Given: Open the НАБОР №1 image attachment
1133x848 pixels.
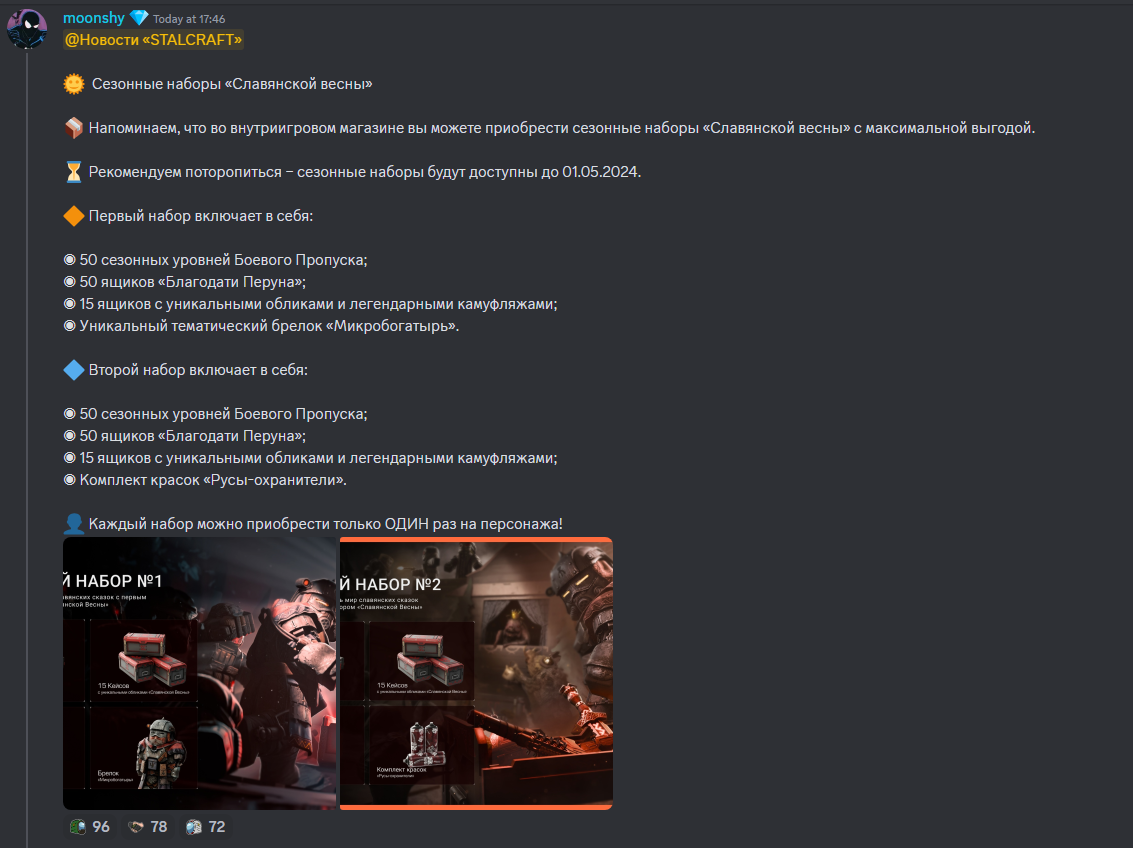Looking at the screenshot, I should tap(199, 673).
